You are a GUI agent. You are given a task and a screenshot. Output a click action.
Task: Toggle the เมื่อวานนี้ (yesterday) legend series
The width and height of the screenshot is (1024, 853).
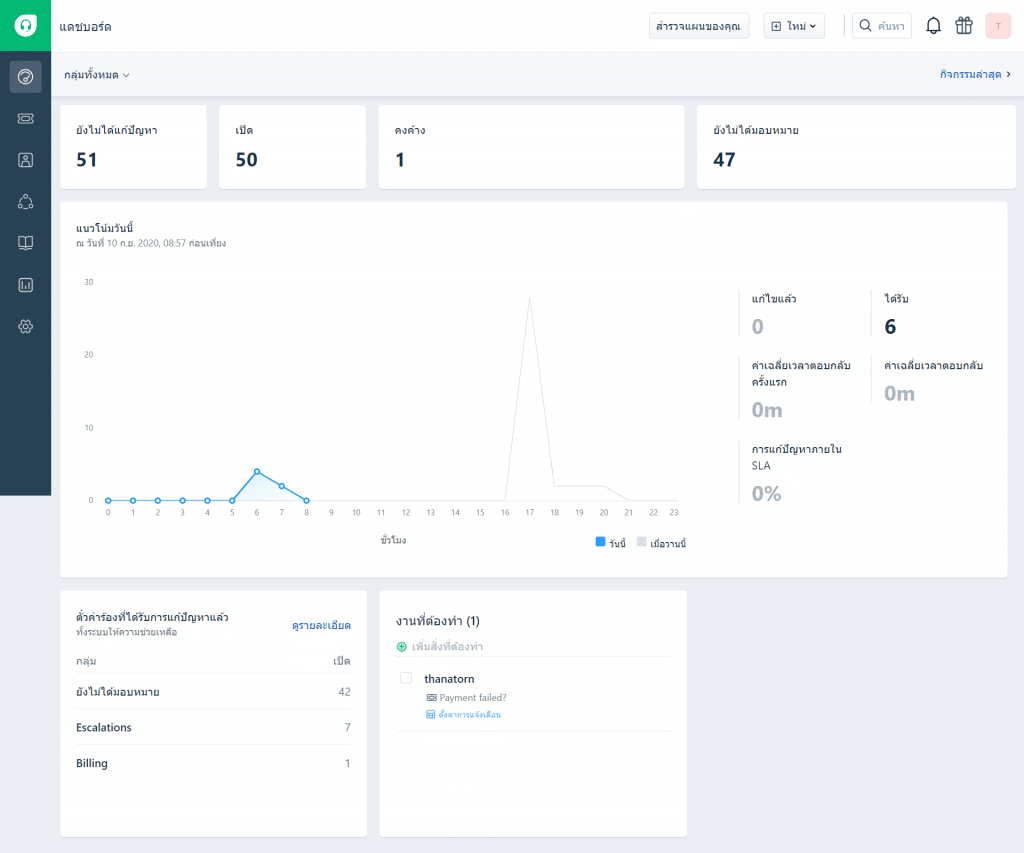point(661,543)
